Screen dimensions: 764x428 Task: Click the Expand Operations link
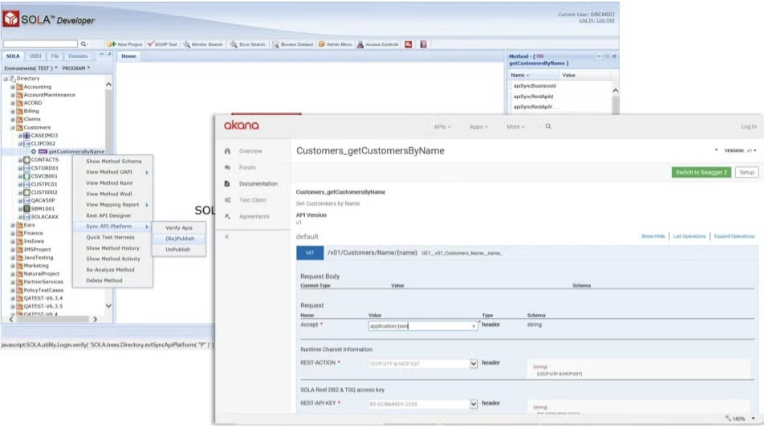pos(734,236)
